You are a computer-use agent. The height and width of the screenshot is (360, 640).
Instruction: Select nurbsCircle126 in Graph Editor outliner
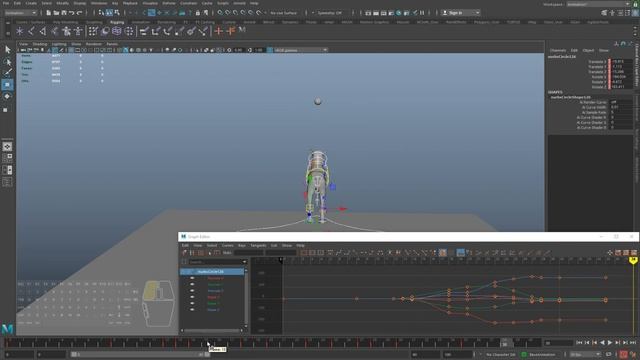[212, 271]
